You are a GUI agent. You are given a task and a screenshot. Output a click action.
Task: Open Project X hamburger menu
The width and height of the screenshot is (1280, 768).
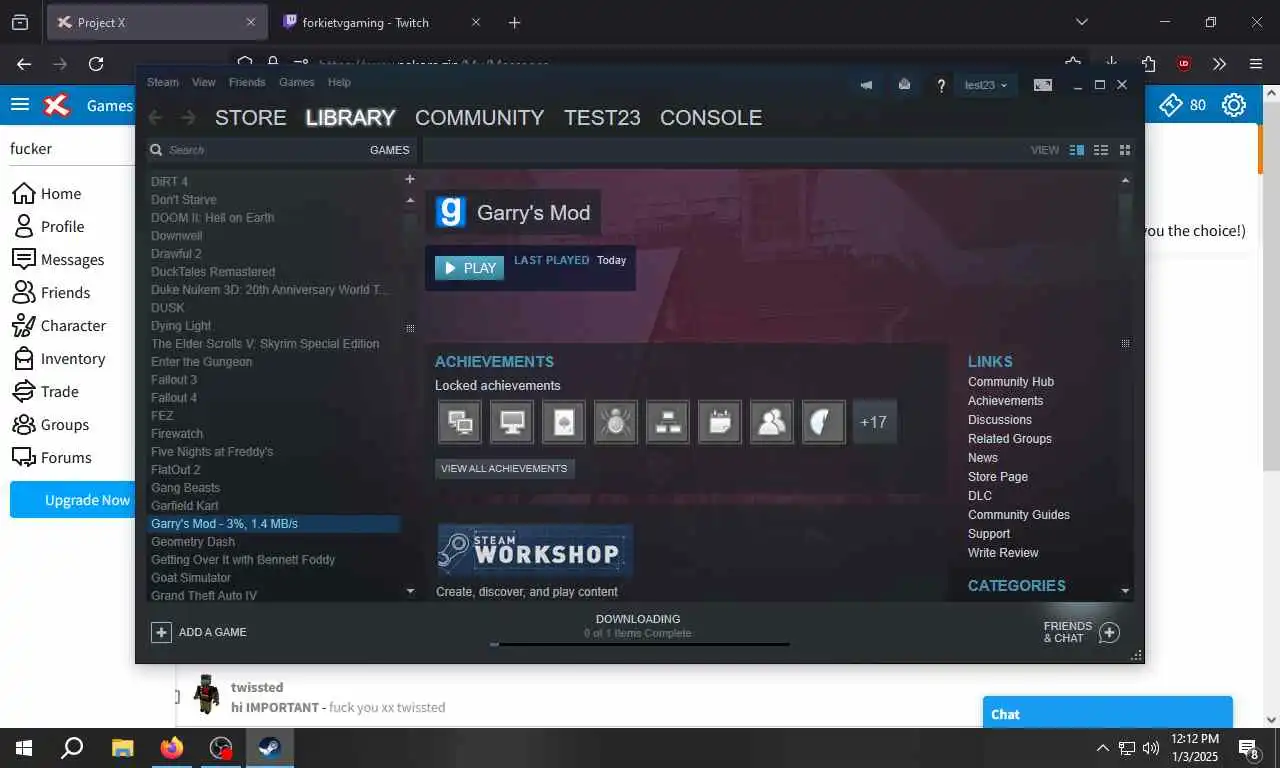pos(19,105)
